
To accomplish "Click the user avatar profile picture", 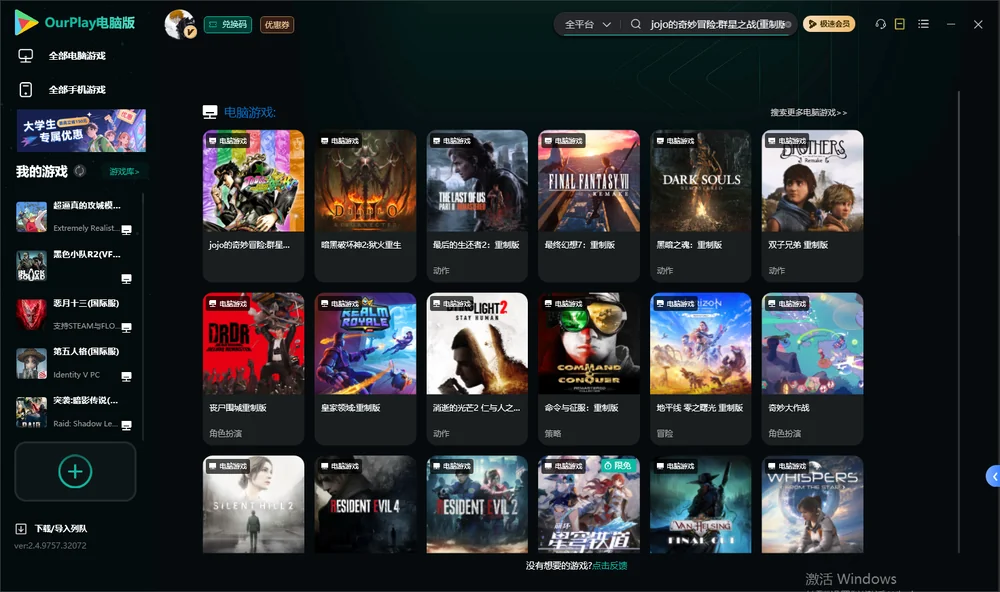I will coord(180,24).
